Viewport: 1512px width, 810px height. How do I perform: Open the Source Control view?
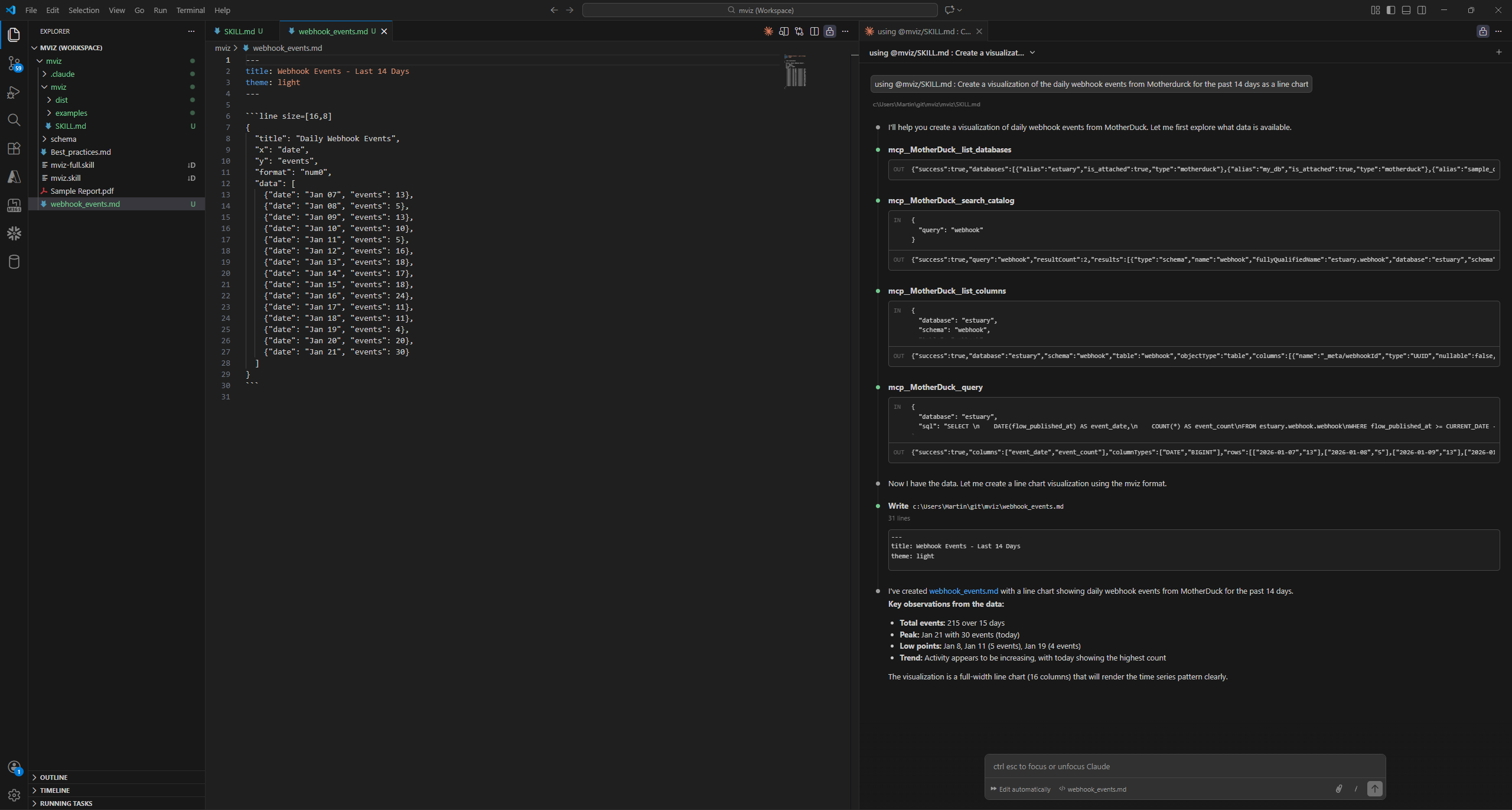pyautogui.click(x=14, y=63)
